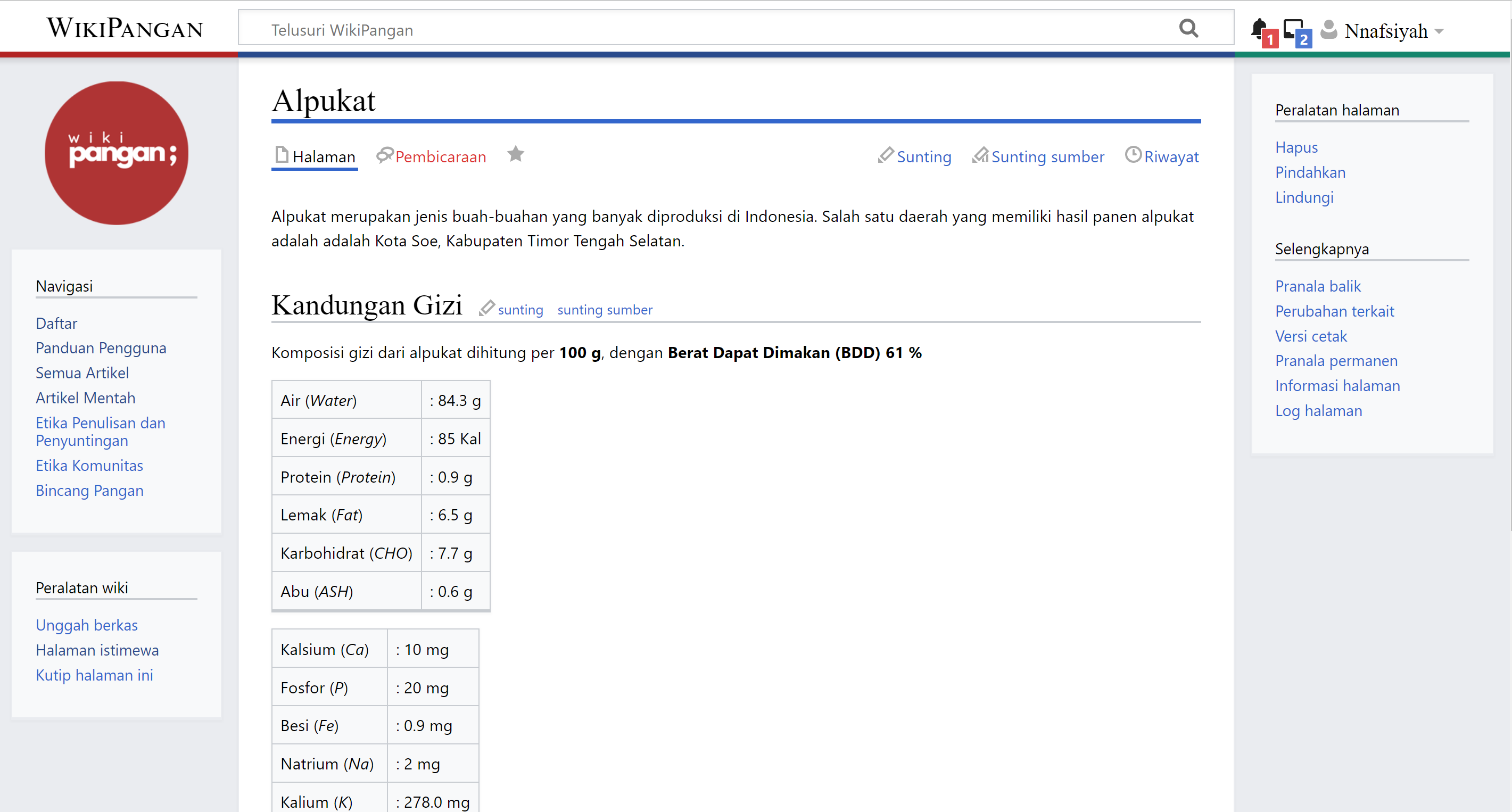Viewport: 1512px width, 812px height.
Task: Click the Unggah berkas link
Action: click(87, 625)
